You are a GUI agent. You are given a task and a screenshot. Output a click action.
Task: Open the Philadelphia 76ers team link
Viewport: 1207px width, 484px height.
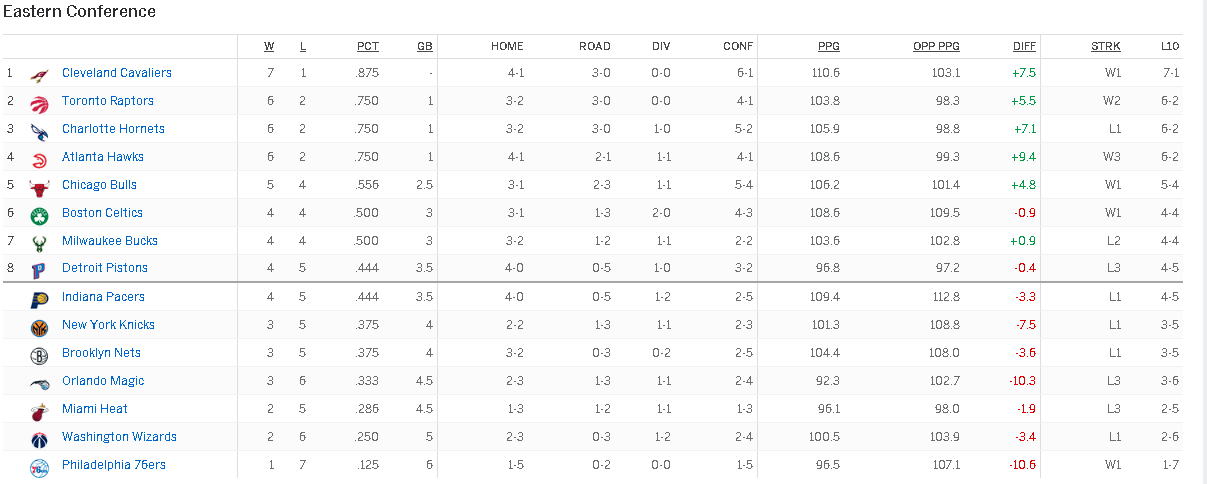[114, 465]
